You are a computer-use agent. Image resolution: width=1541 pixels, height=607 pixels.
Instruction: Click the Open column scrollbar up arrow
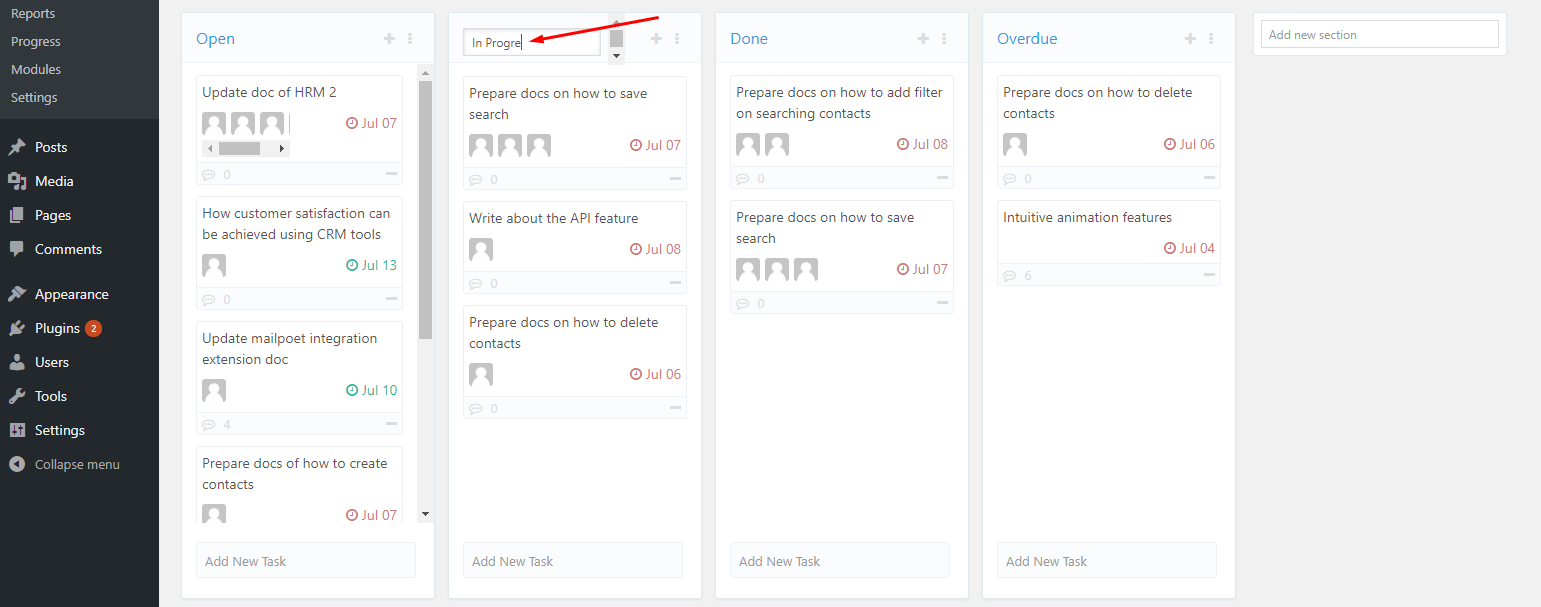(x=425, y=73)
